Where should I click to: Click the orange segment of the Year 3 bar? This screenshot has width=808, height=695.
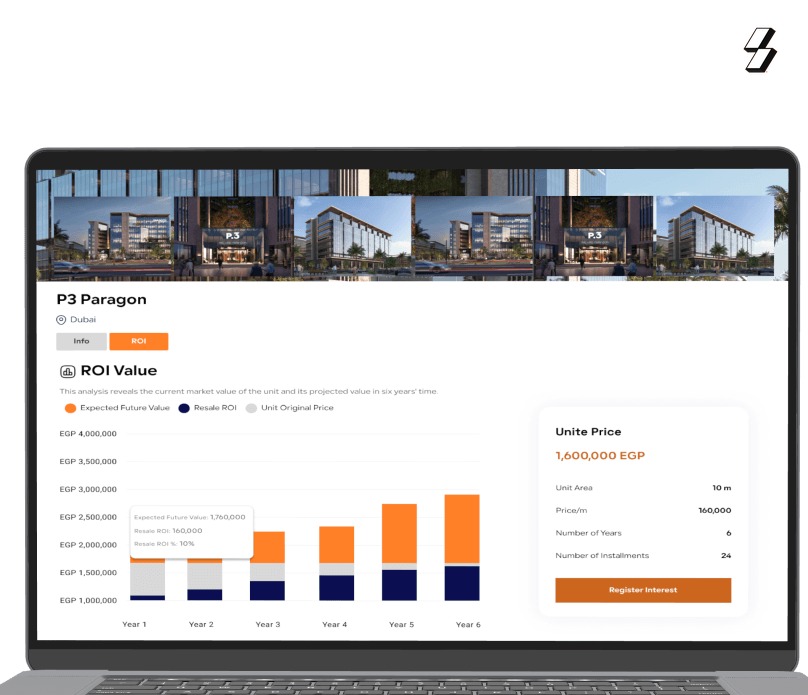tap(267, 547)
